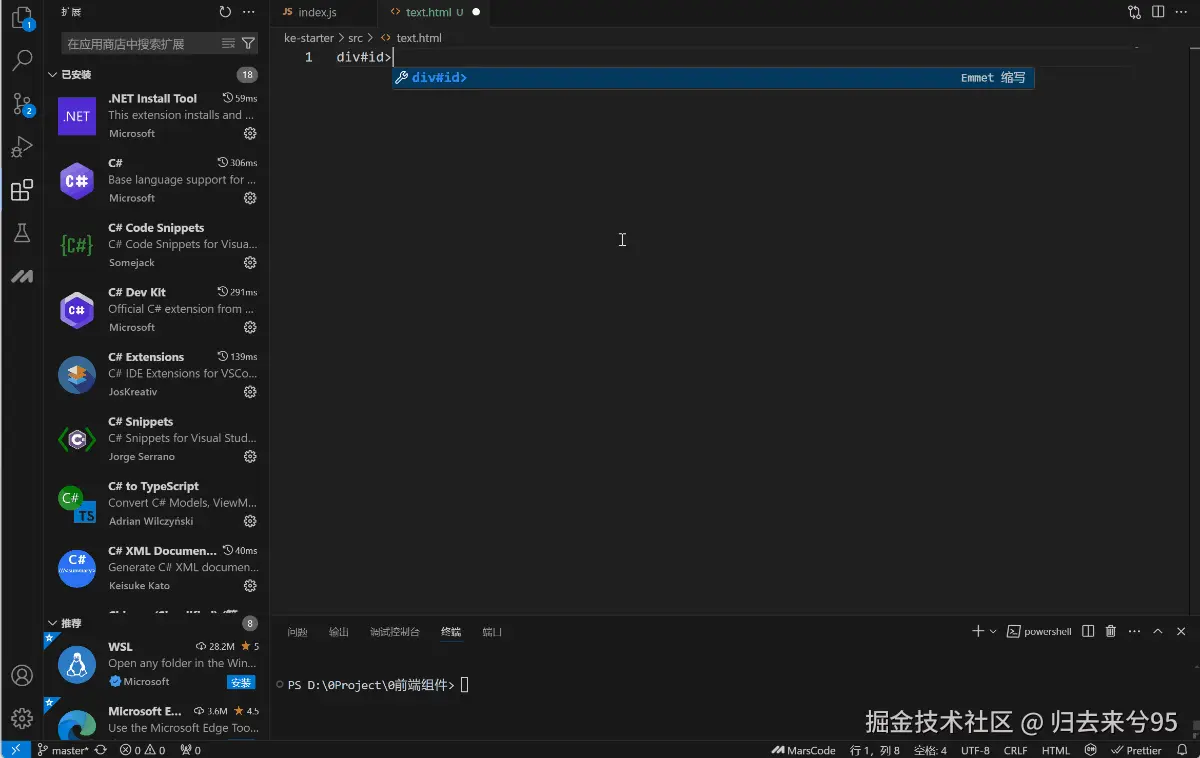The width and height of the screenshot is (1200, 758).
Task: Open settings gear for C# extension
Action: tap(250, 198)
